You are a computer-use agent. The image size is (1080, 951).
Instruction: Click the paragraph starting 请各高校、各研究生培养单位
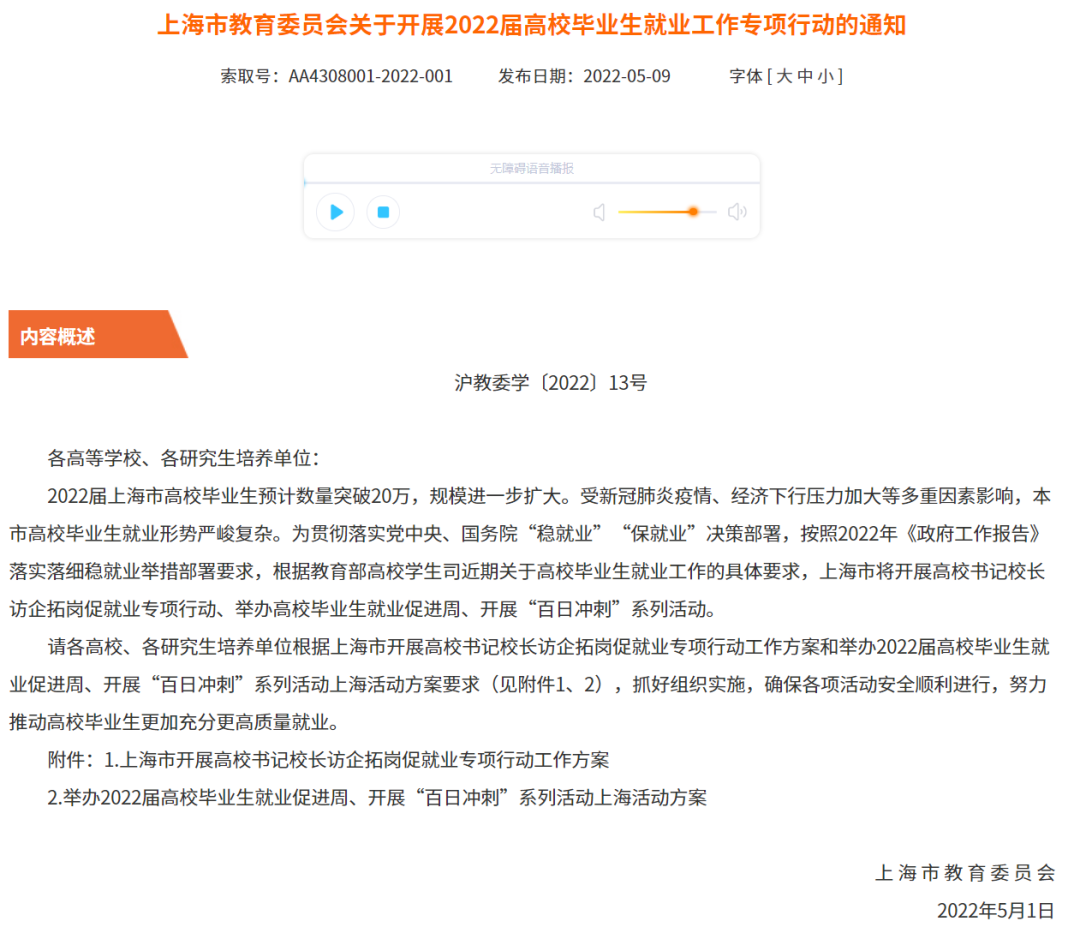pos(530,684)
